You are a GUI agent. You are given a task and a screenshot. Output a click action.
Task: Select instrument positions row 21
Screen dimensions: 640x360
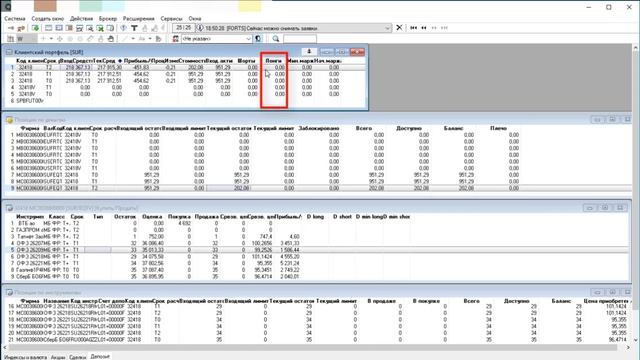(x=318, y=340)
